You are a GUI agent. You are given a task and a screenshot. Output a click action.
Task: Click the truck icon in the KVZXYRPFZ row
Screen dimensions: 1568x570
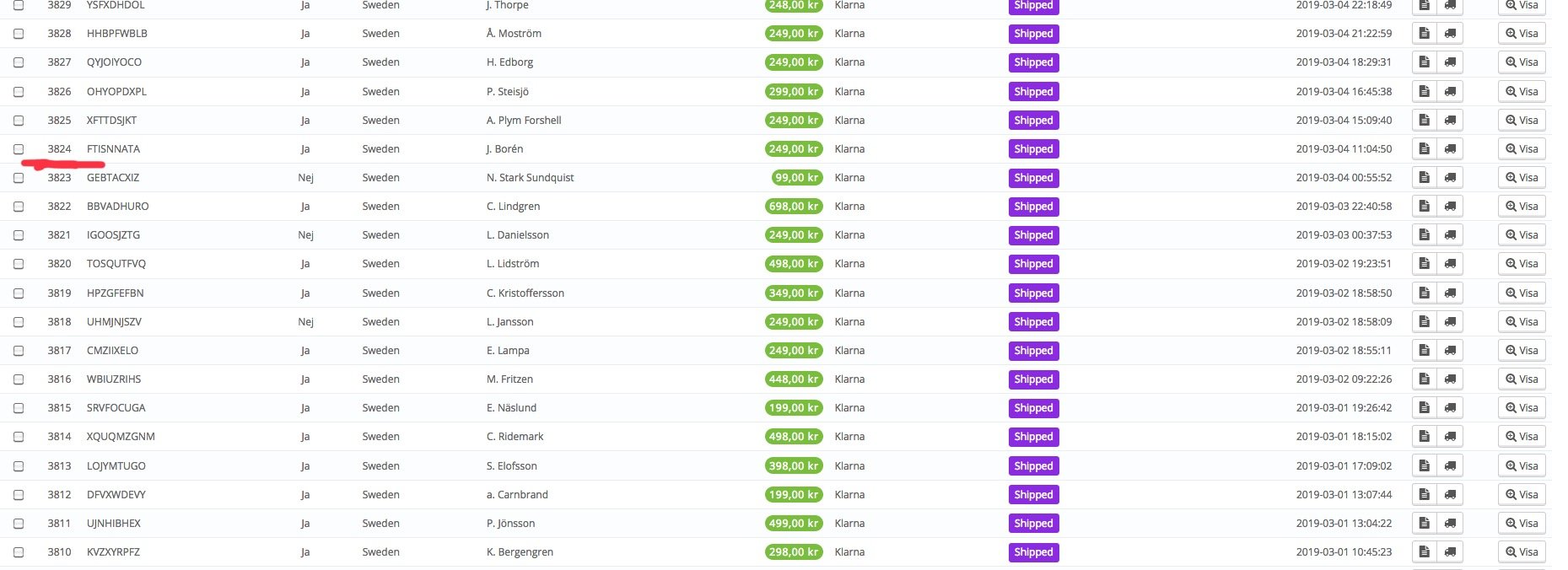click(x=1450, y=552)
